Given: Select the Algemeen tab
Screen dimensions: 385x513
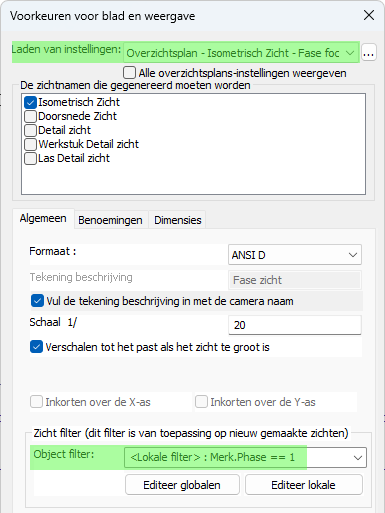Looking at the screenshot, I should coord(43,219).
